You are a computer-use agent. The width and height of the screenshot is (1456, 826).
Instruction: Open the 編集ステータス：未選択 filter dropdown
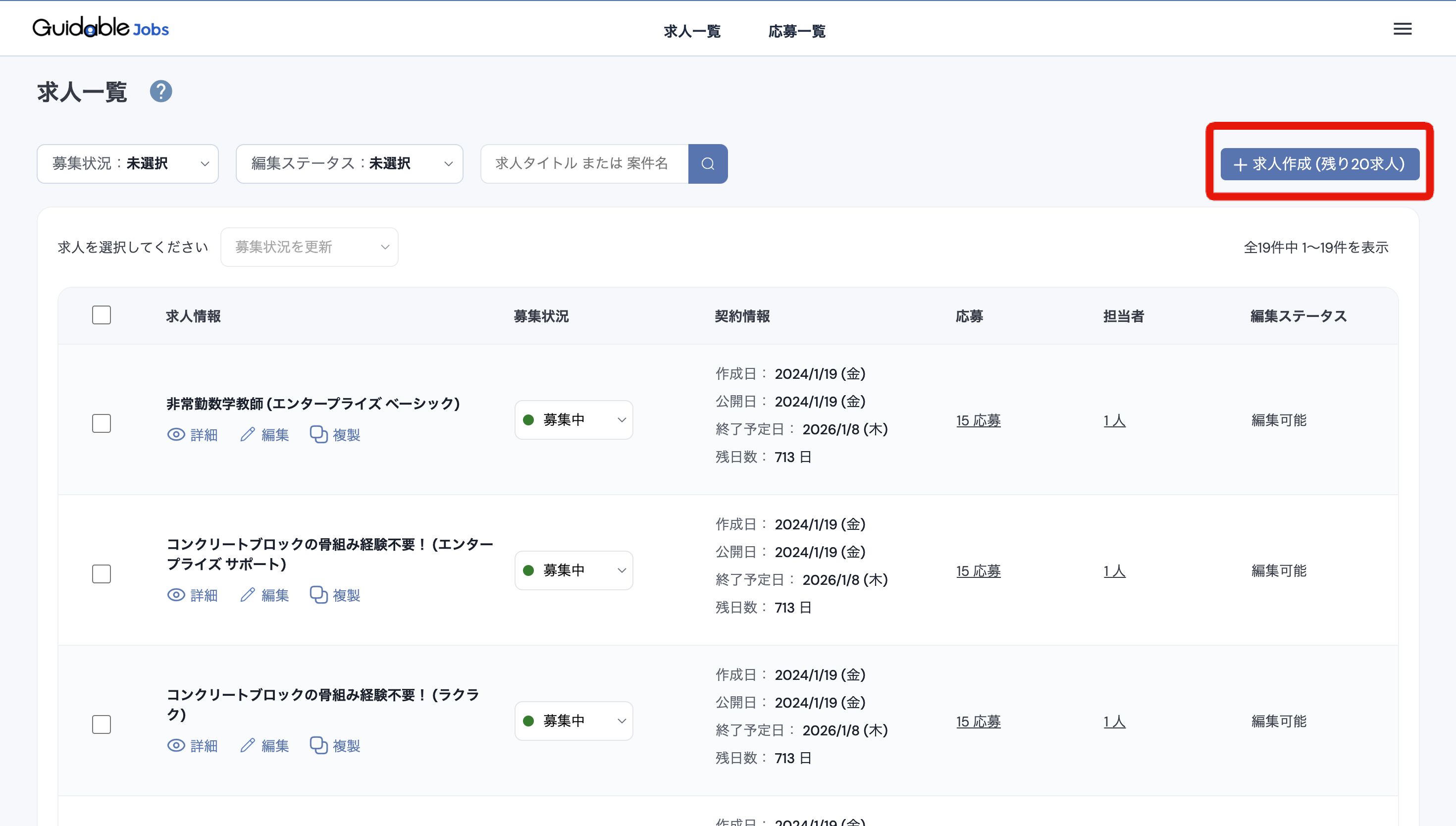pos(350,164)
